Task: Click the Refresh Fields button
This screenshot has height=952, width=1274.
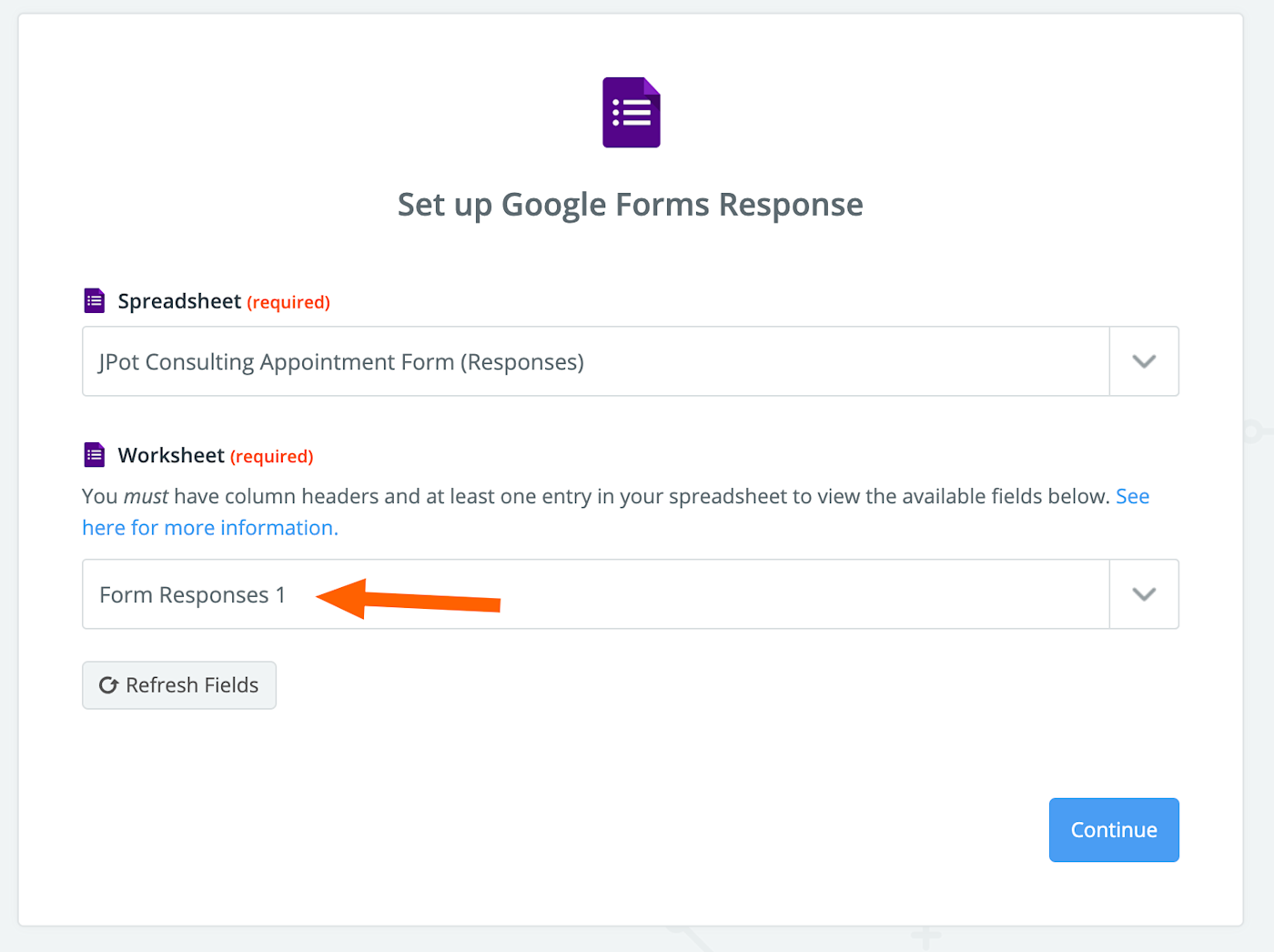Action: pos(179,685)
